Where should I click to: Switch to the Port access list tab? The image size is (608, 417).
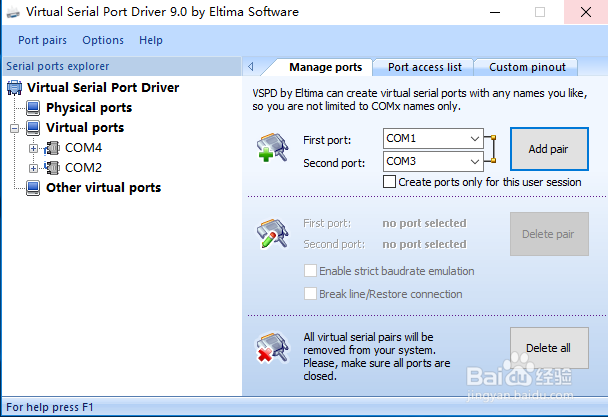coord(425,67)
